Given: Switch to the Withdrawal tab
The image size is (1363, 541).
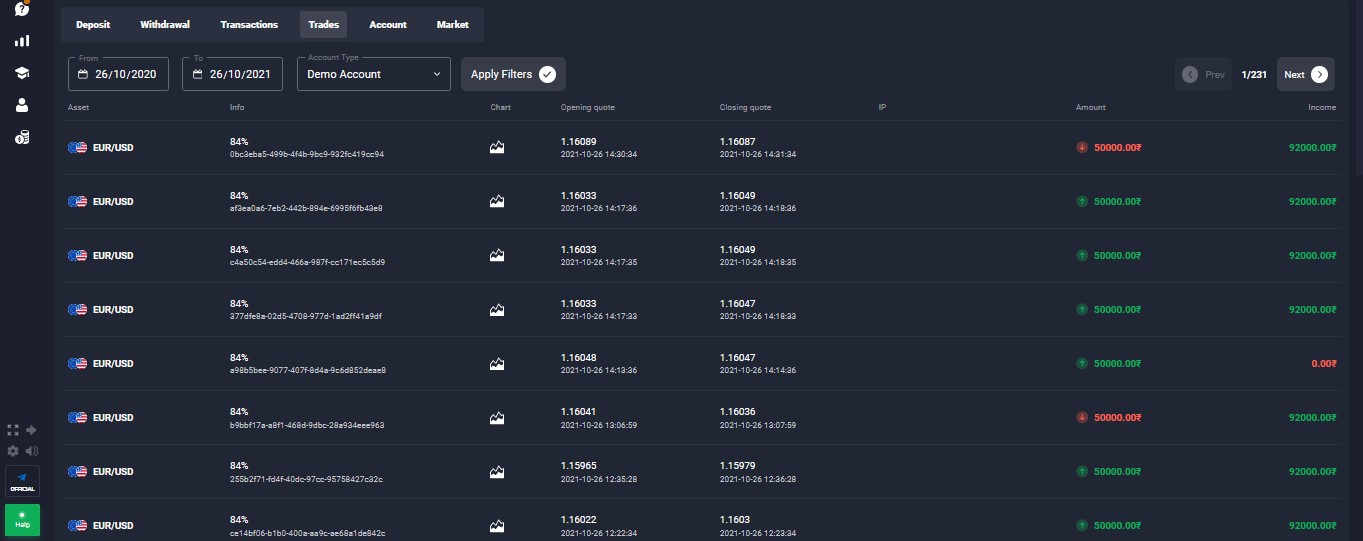Looking at the screenshot, I should 165,25.
